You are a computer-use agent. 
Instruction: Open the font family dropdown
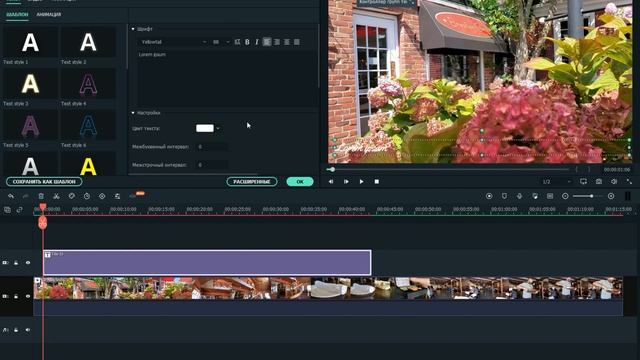173,42
